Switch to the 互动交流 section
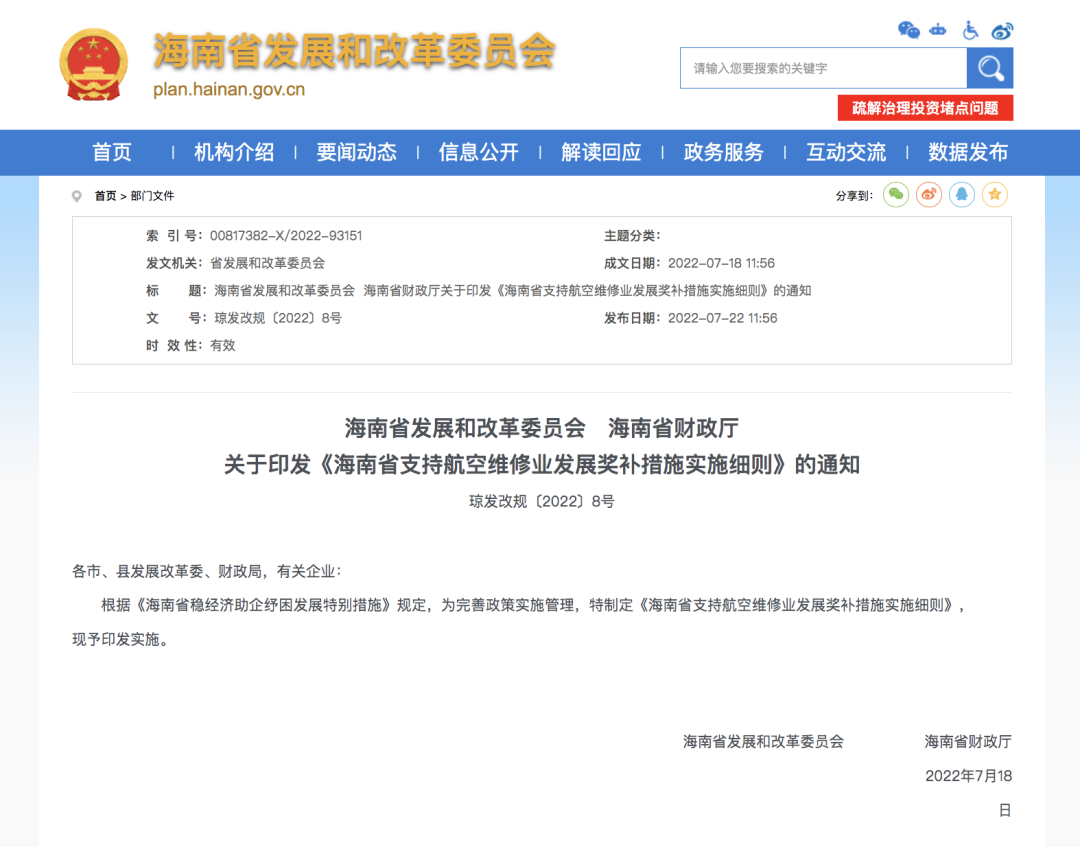 845,152
